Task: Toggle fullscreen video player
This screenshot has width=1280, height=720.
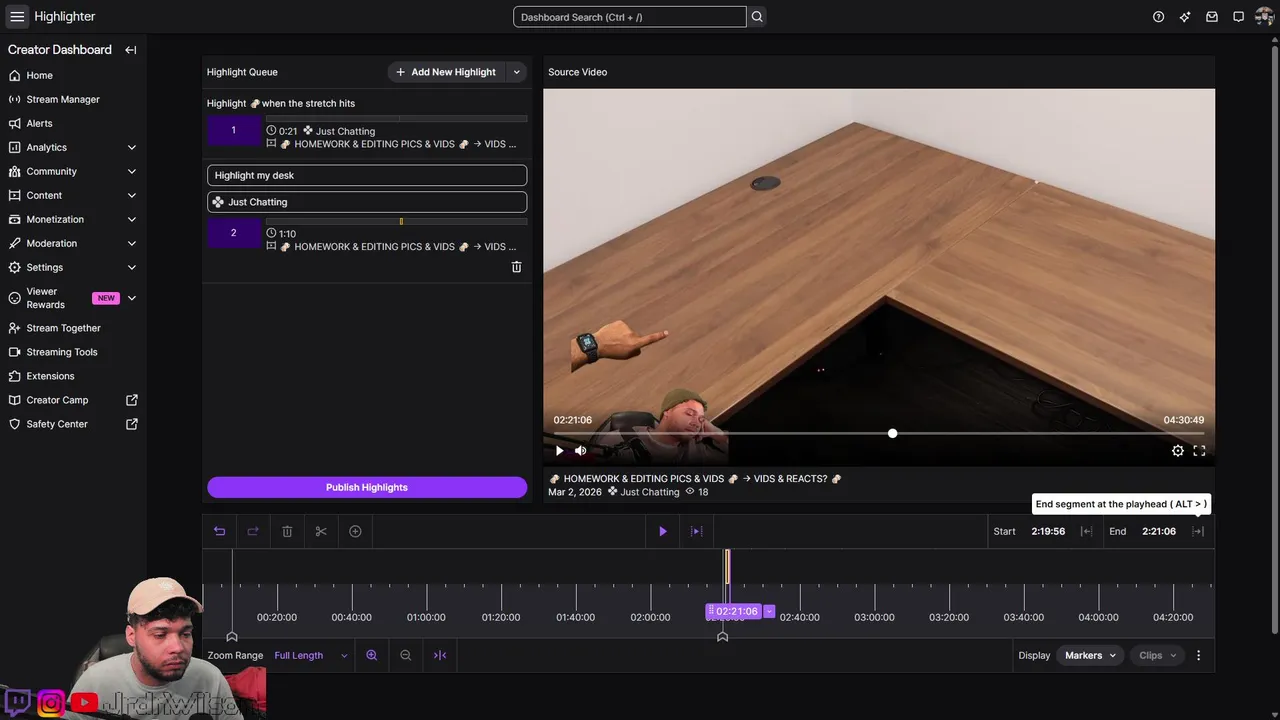Action: point(1199,451)
